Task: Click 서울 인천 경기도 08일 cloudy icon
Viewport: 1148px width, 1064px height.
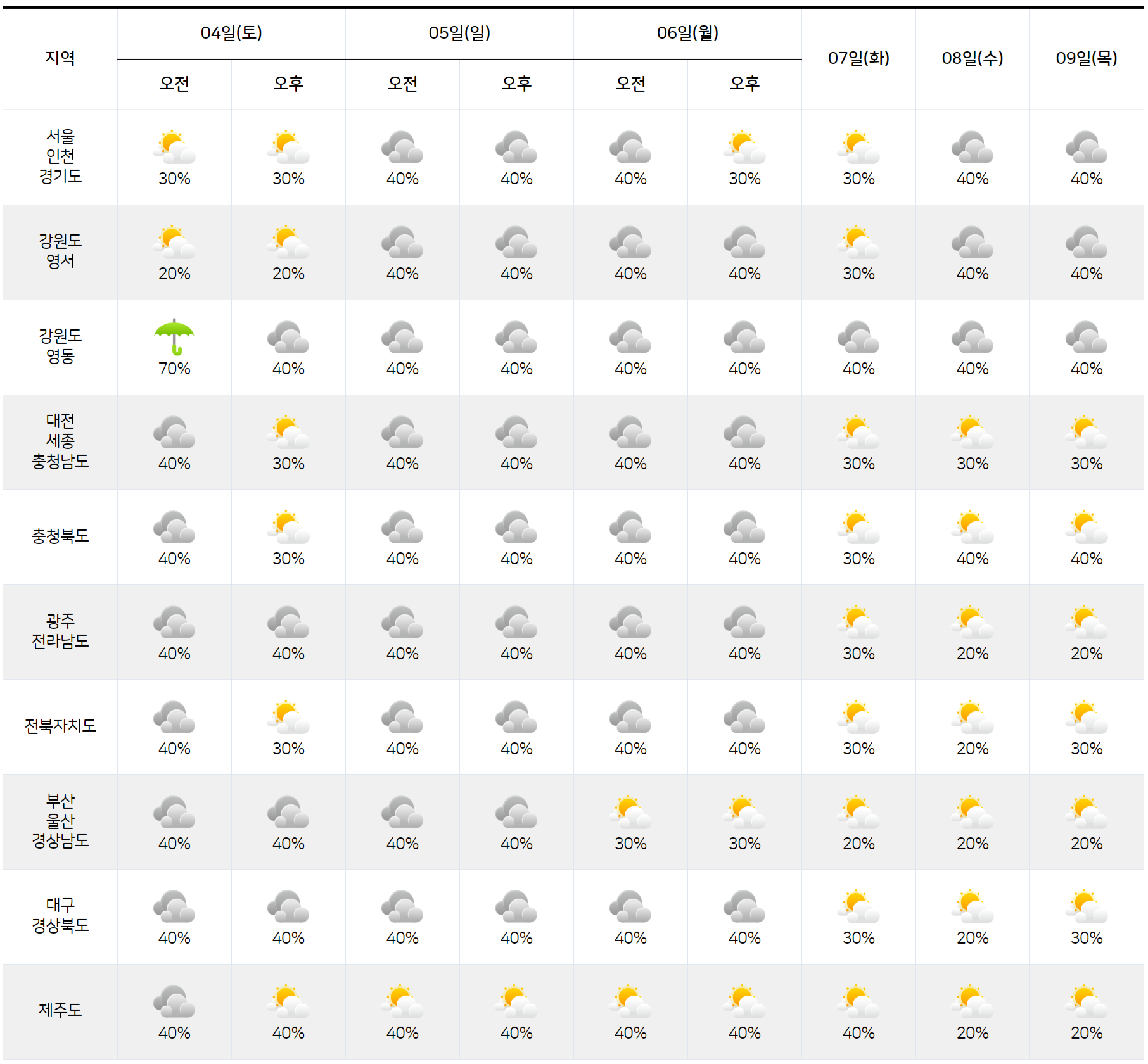Action: click(x=973, y=147)
